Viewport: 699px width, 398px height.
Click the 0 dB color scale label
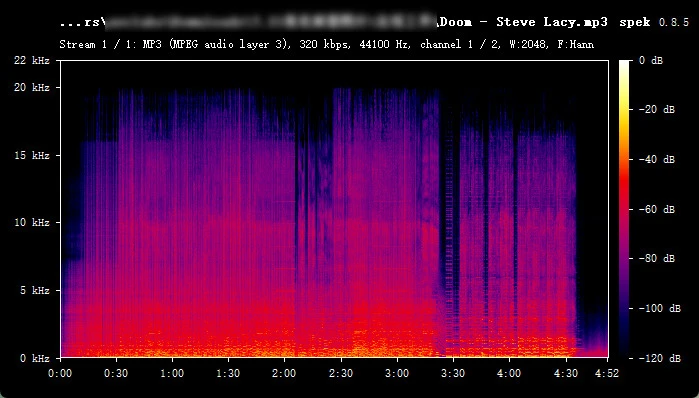[x=650, y=60]
